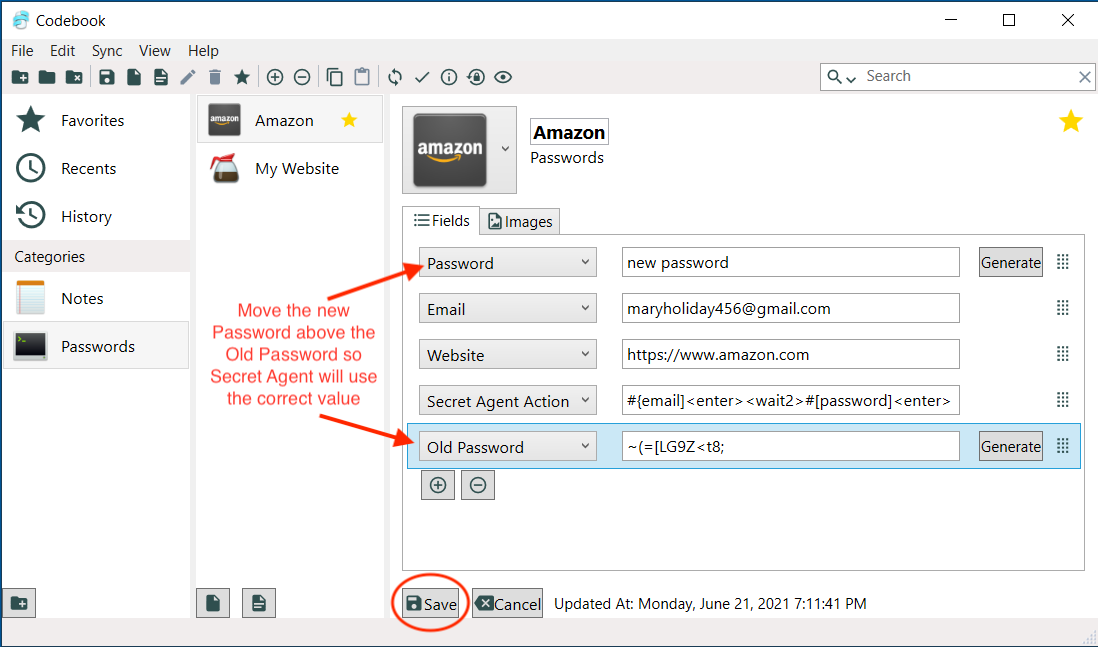Open the Sync menu
1098x647 pixels.
(x=107, y=50)
